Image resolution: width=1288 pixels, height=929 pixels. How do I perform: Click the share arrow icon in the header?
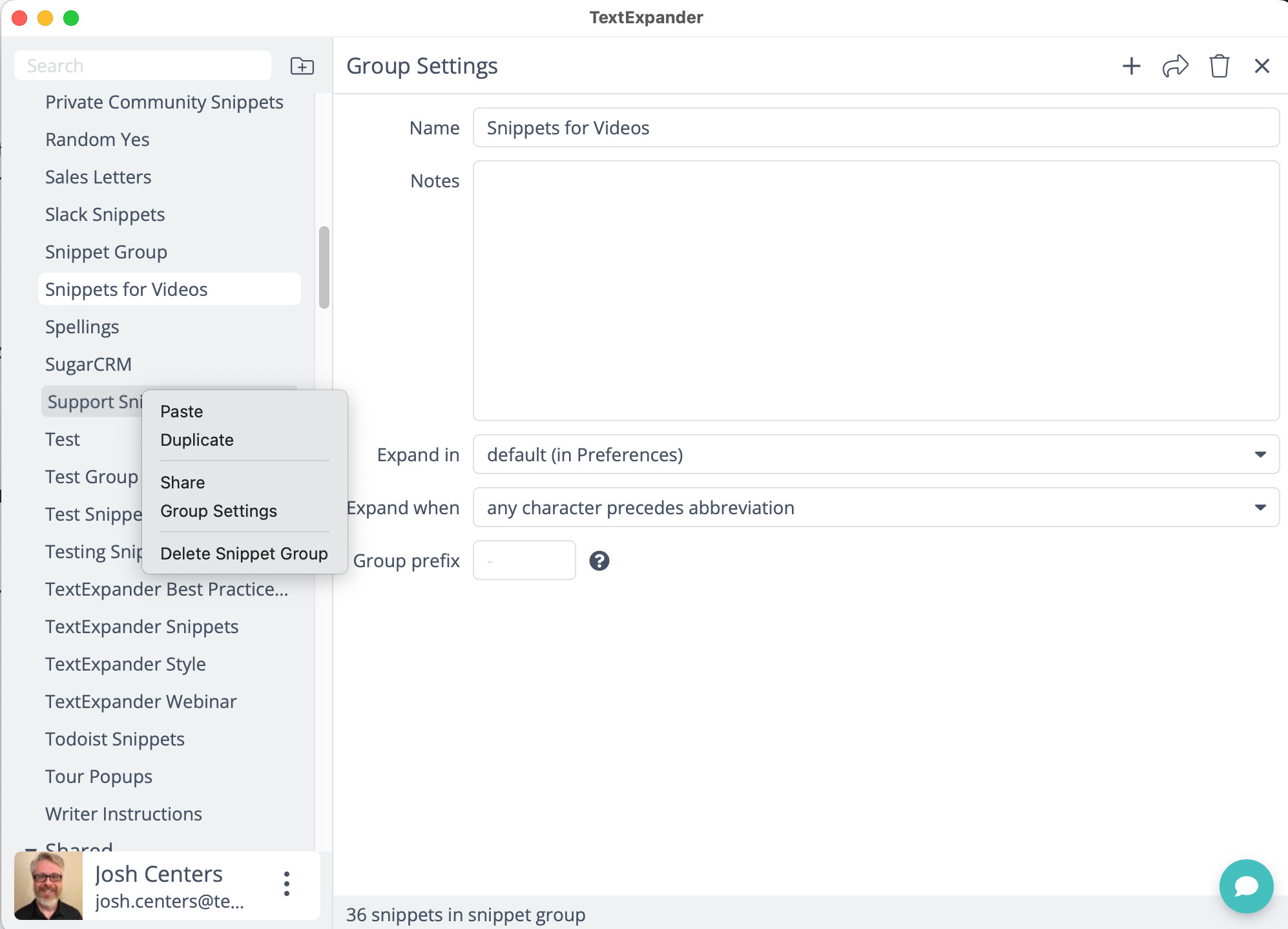tap(1175, 66)
